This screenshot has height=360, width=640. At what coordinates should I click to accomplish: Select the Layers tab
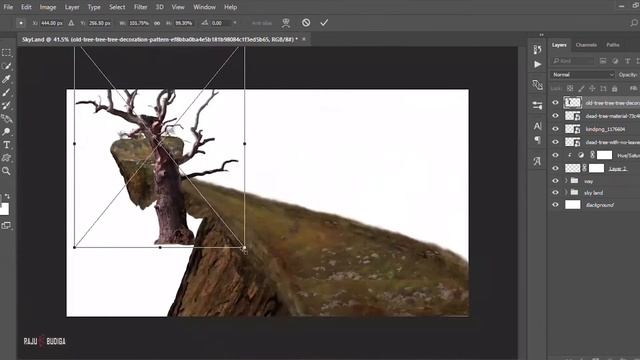coord(559,45)
